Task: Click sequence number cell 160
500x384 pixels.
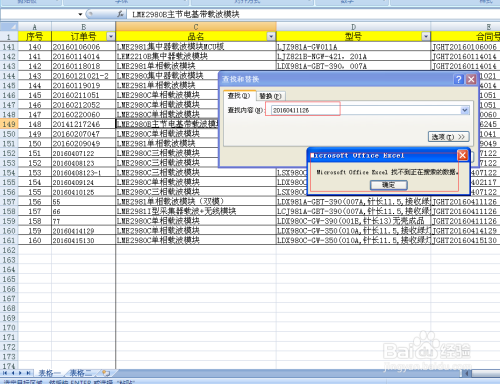Action: (x=35, y=240)
